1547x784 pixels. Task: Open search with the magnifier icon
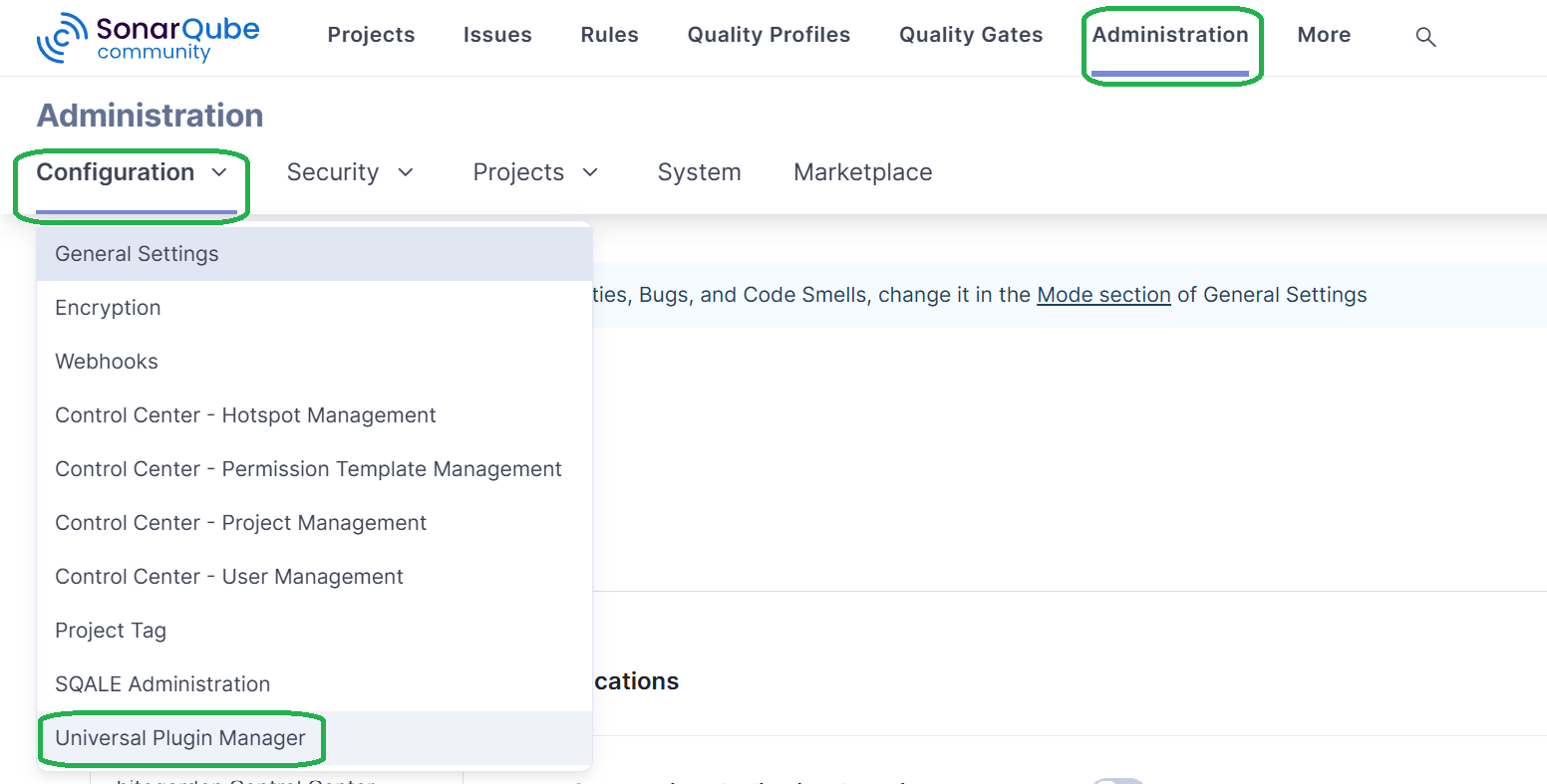tap(1425, 37)
